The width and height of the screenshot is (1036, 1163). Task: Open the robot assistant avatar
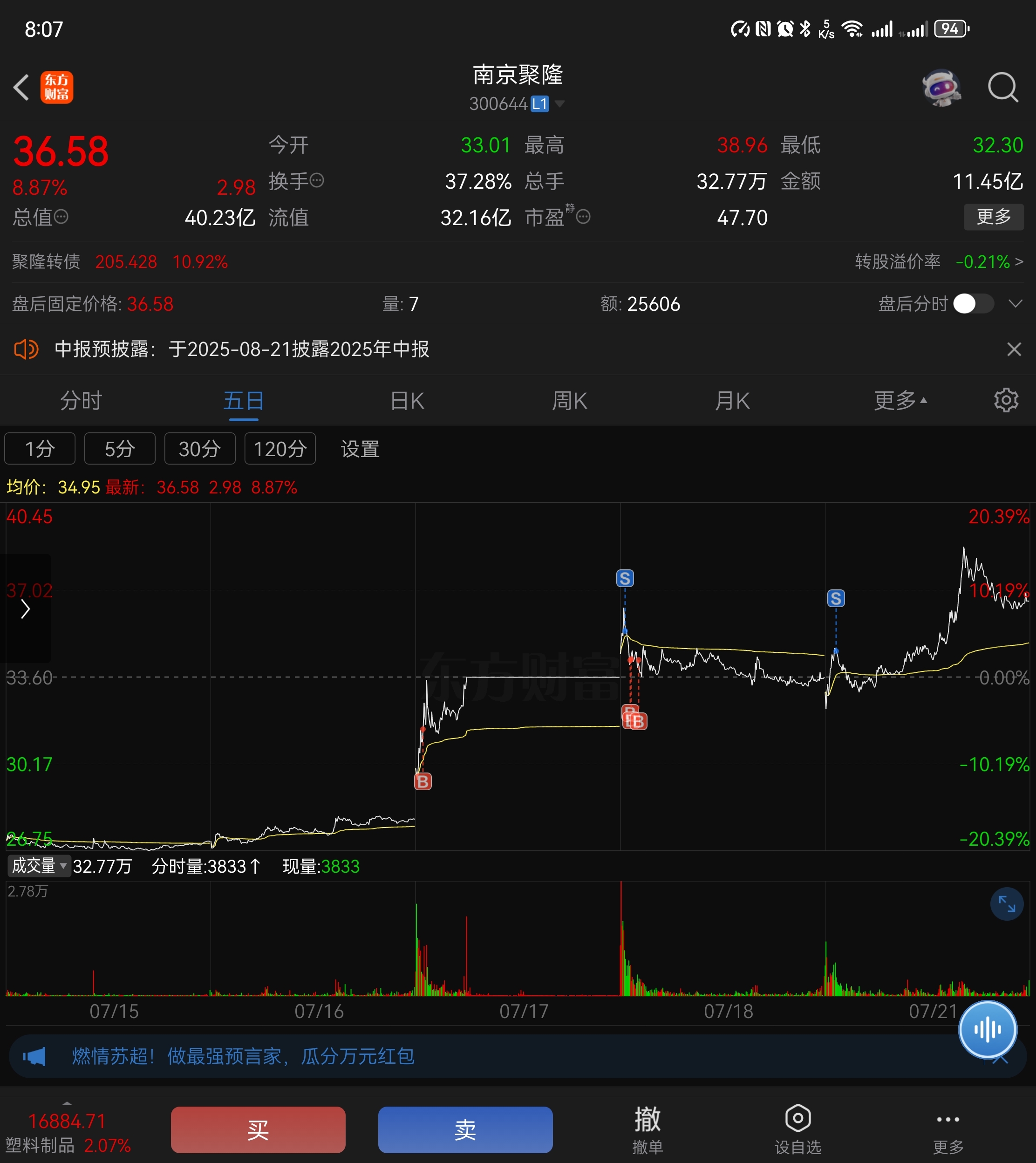942,88
